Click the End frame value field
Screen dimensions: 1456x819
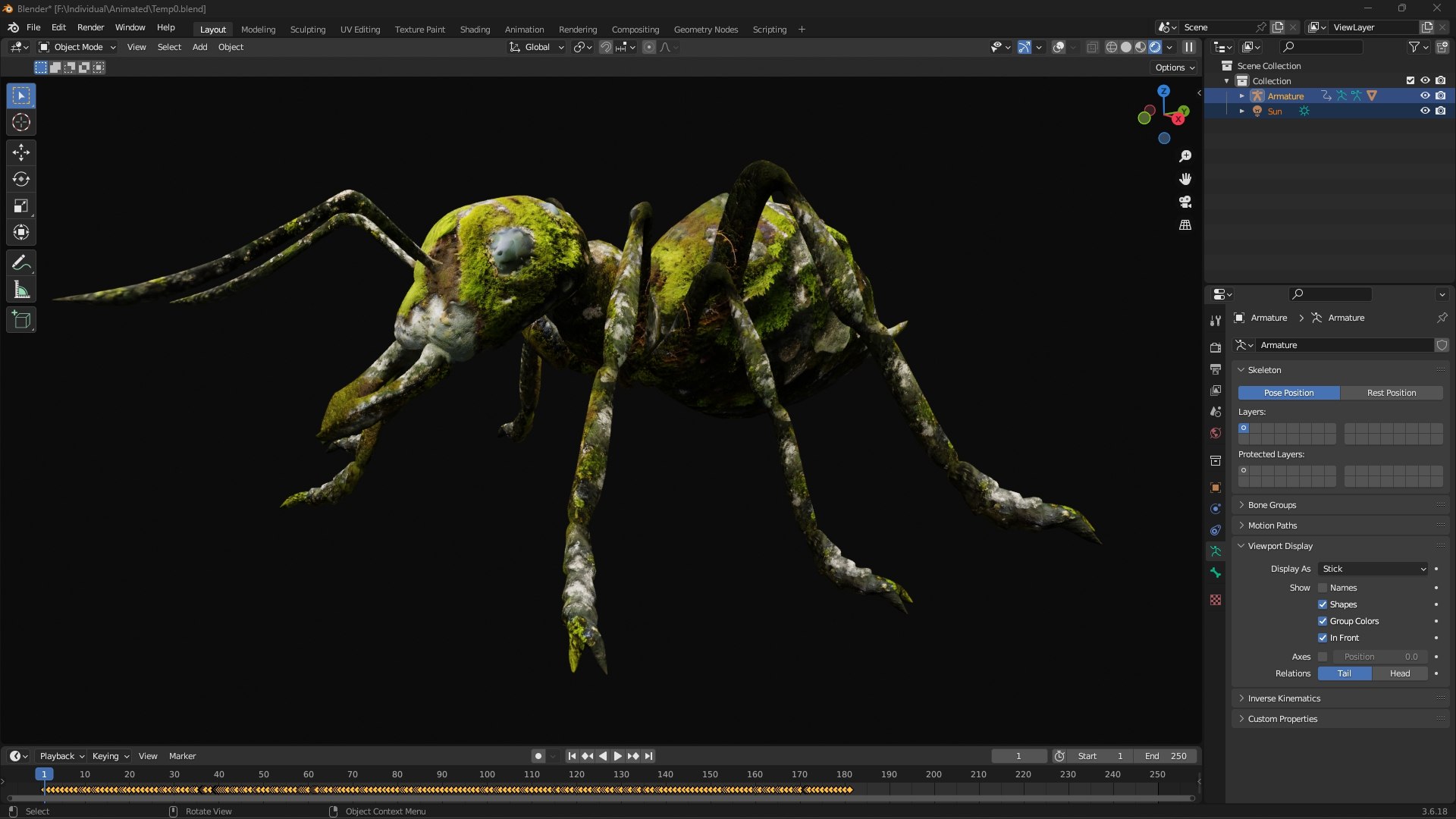pos(1166,756)
